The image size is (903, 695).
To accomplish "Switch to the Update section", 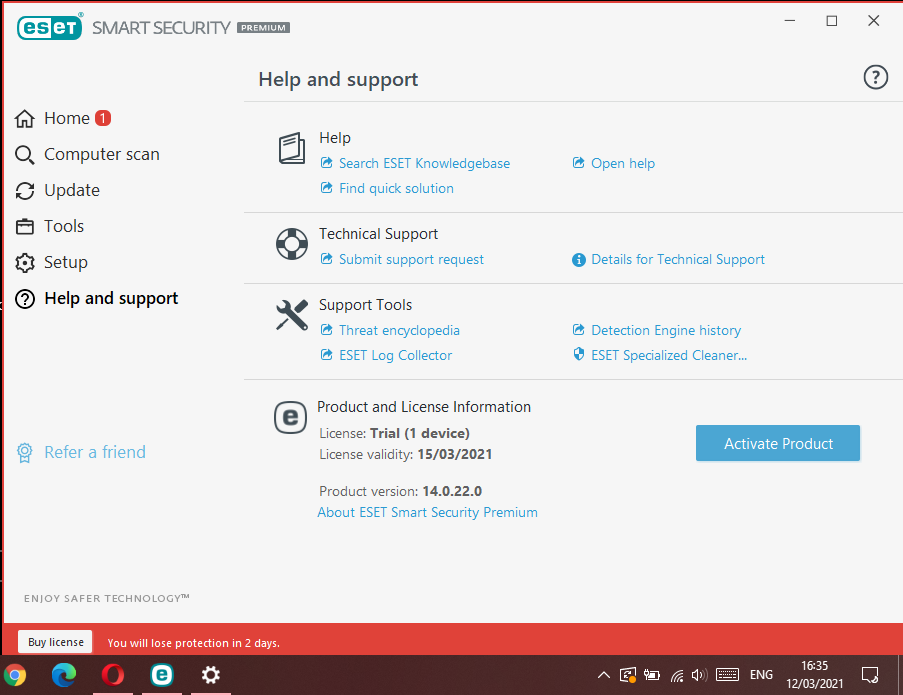I will coord(72,191).
